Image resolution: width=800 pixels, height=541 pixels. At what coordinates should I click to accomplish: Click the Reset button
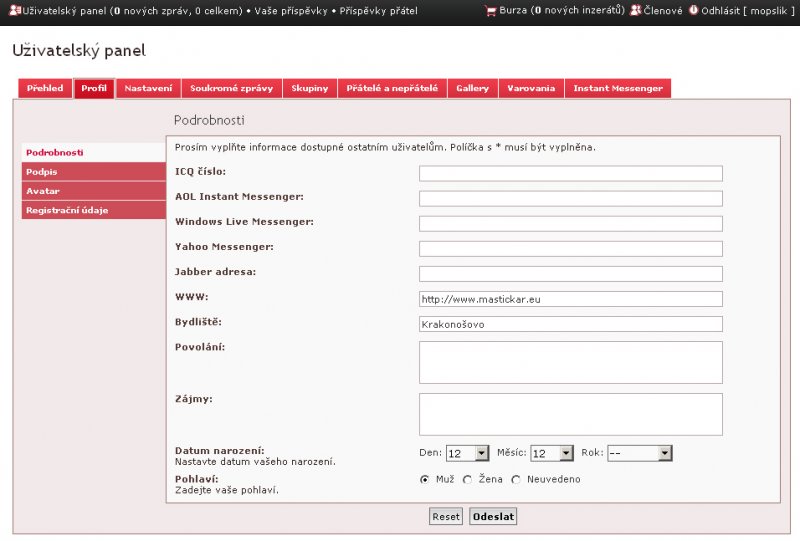pos(446,517)
